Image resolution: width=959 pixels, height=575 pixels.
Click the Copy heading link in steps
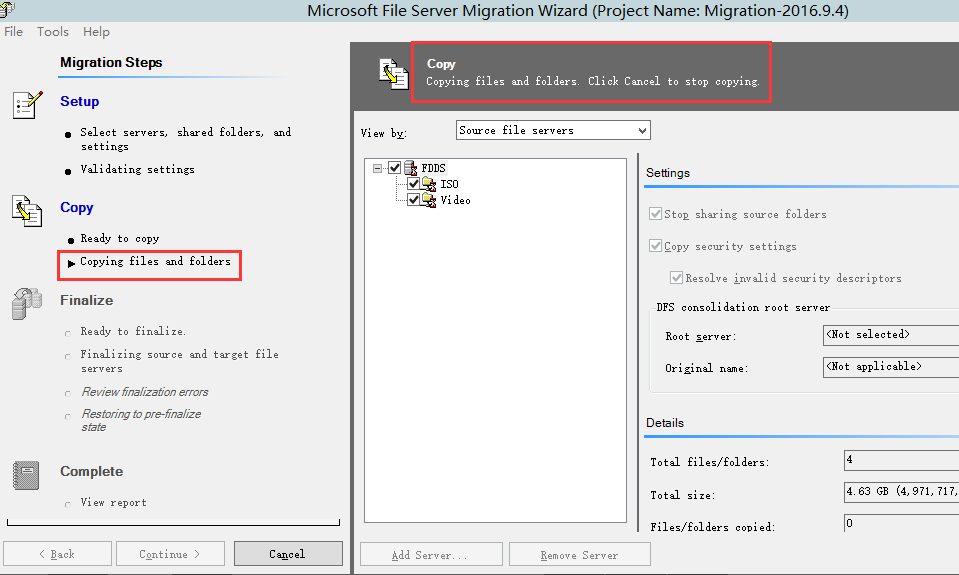tap(76, 207)
